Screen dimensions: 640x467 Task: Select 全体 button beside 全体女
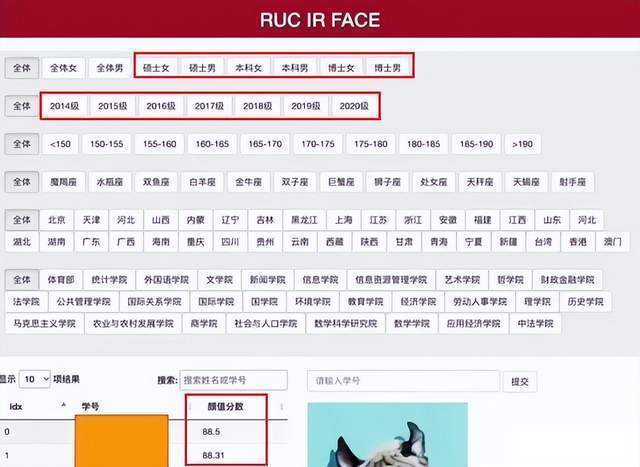click(22, 68)
